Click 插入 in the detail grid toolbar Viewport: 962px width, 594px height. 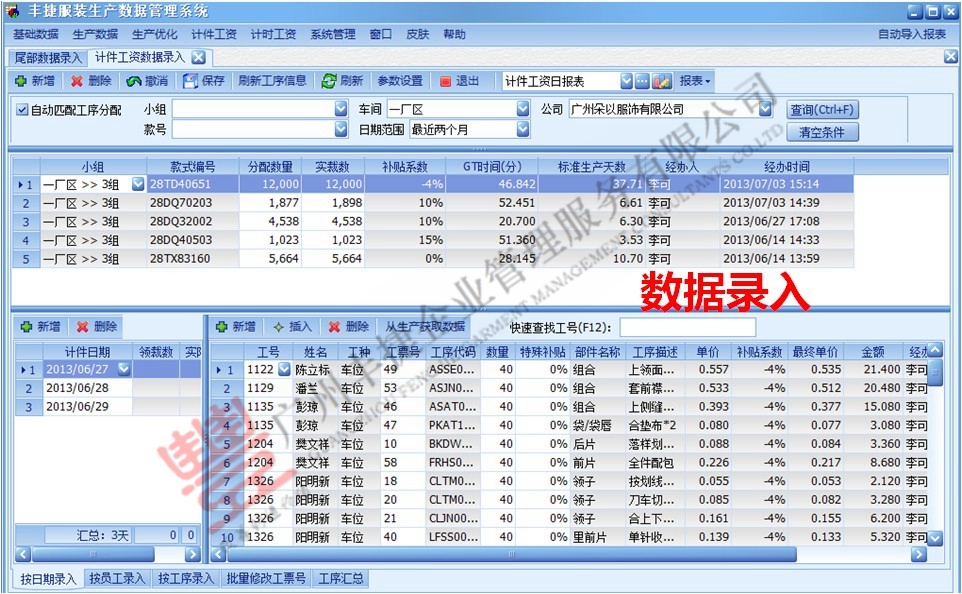[293, 327]
